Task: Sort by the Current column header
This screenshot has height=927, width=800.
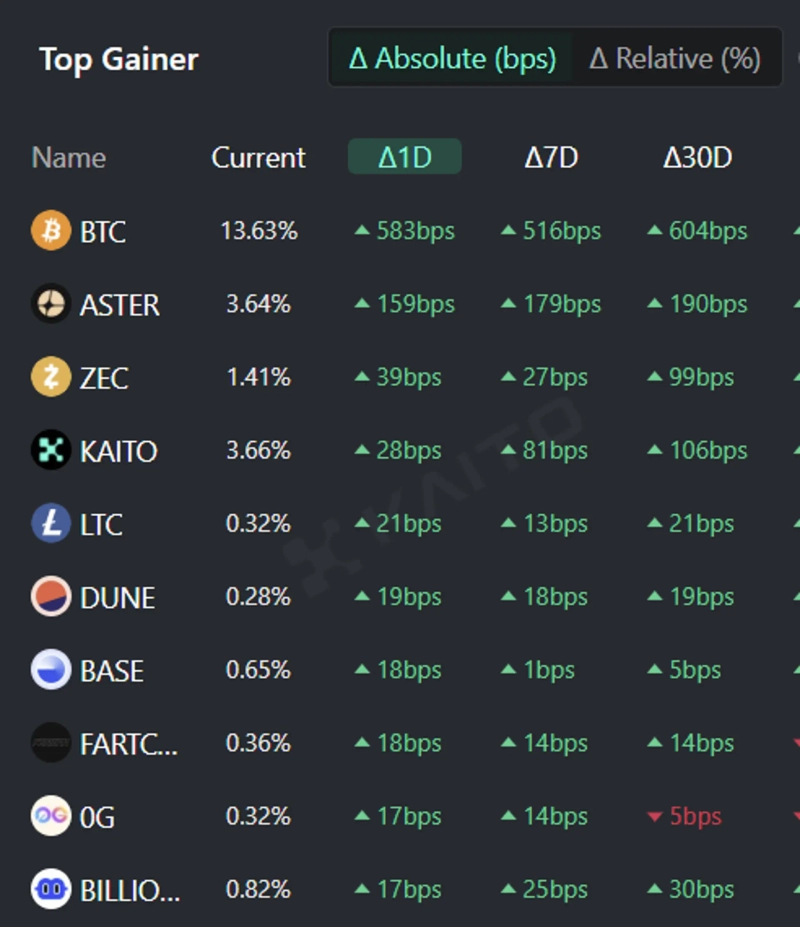Action: tap(258, 157)
